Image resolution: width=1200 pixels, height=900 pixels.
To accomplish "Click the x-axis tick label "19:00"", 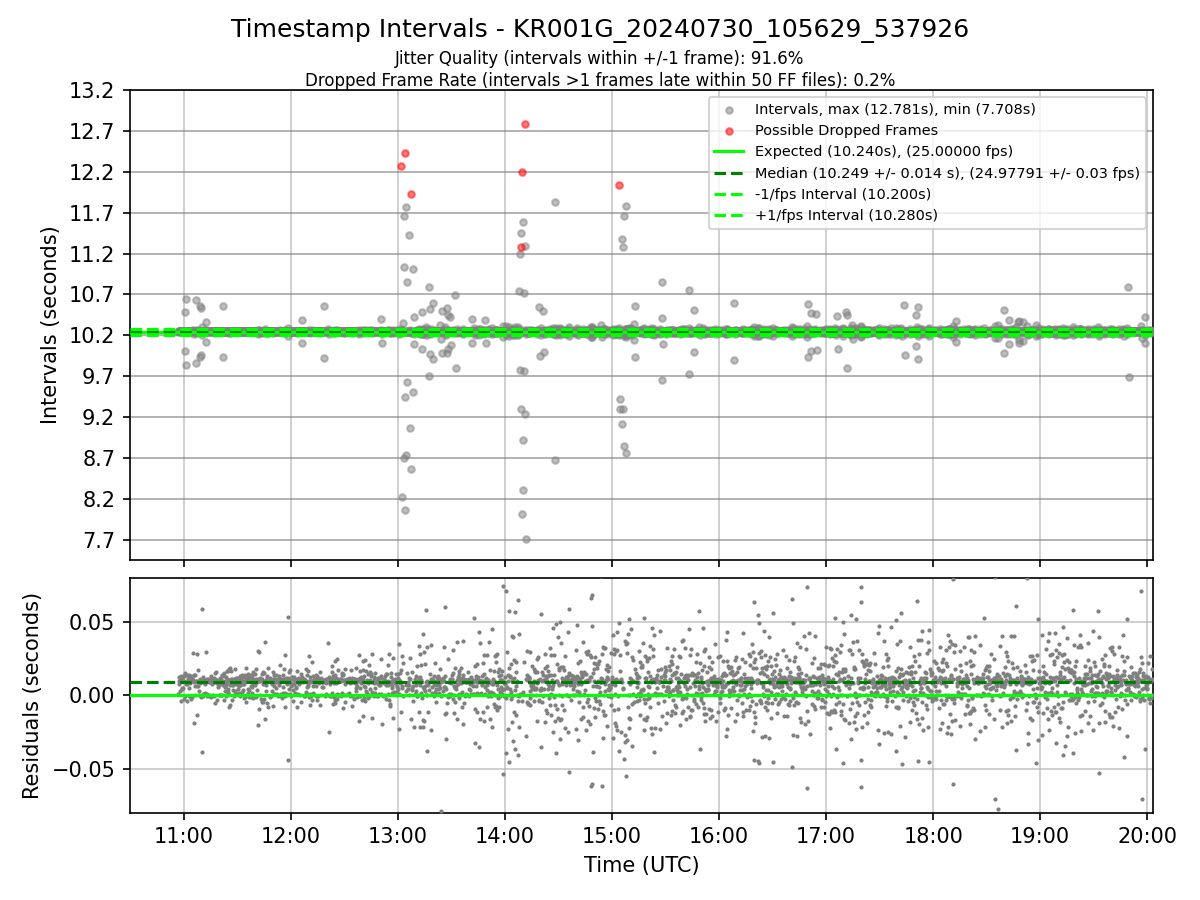I will [1039, 836].
